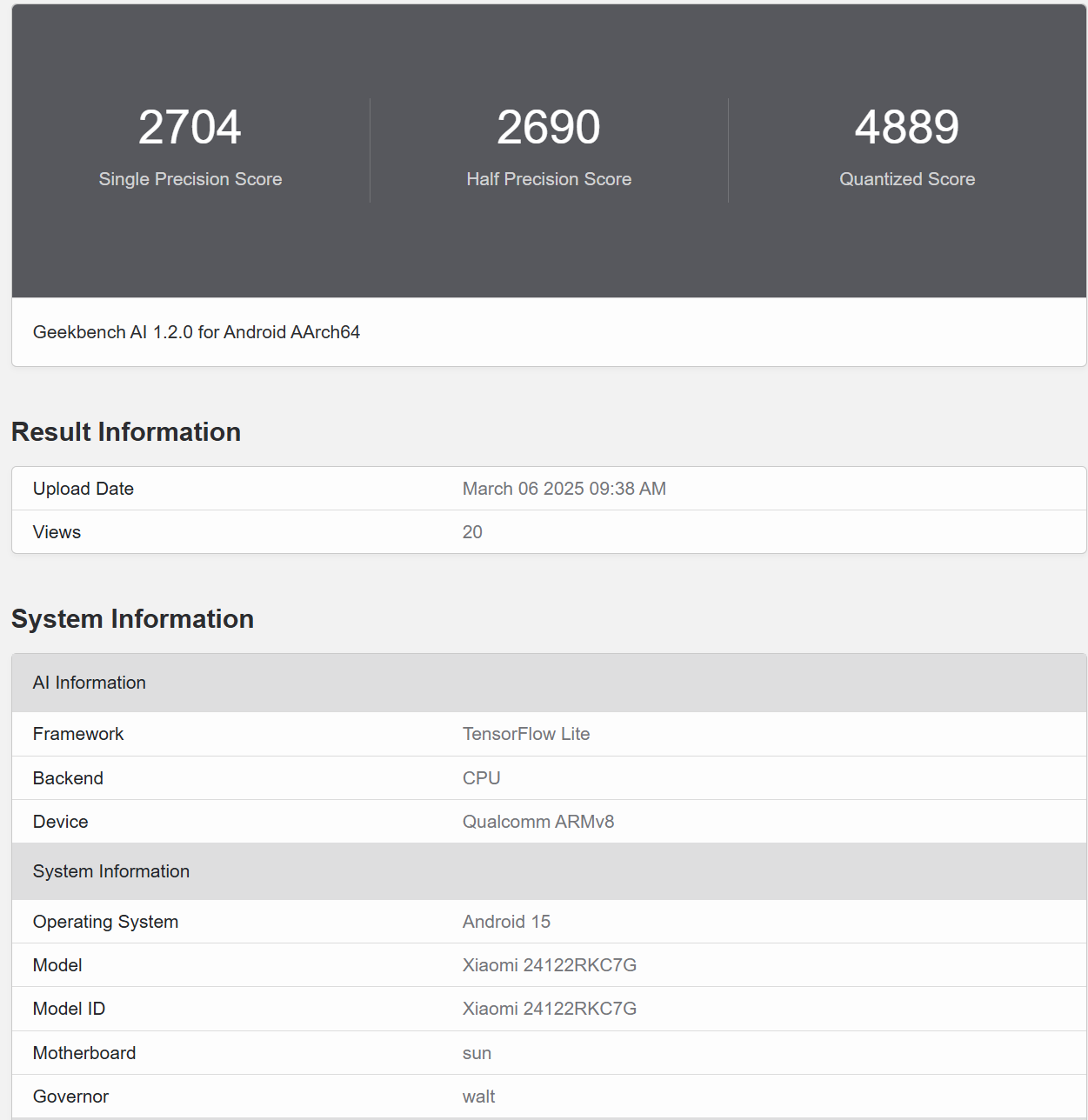The width and height of the screenshot is (1088, 1120).
Task: Select the March 06 2025 upload date value
Action: [x=564, y=489]
